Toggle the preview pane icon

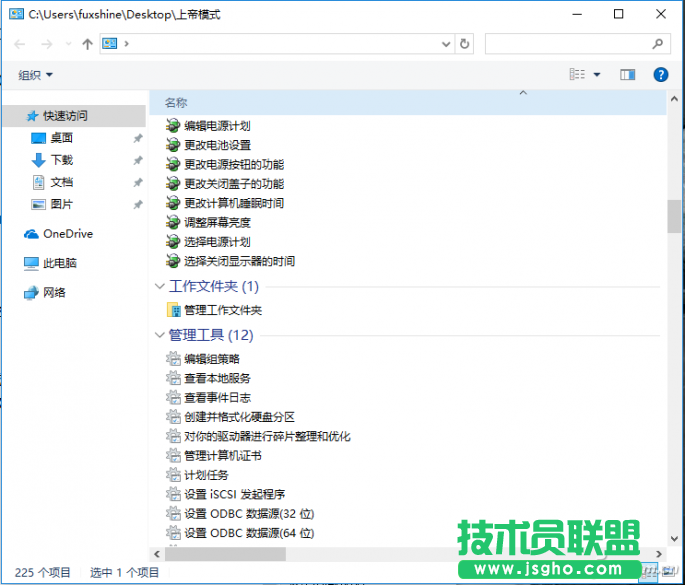[627, 75]
